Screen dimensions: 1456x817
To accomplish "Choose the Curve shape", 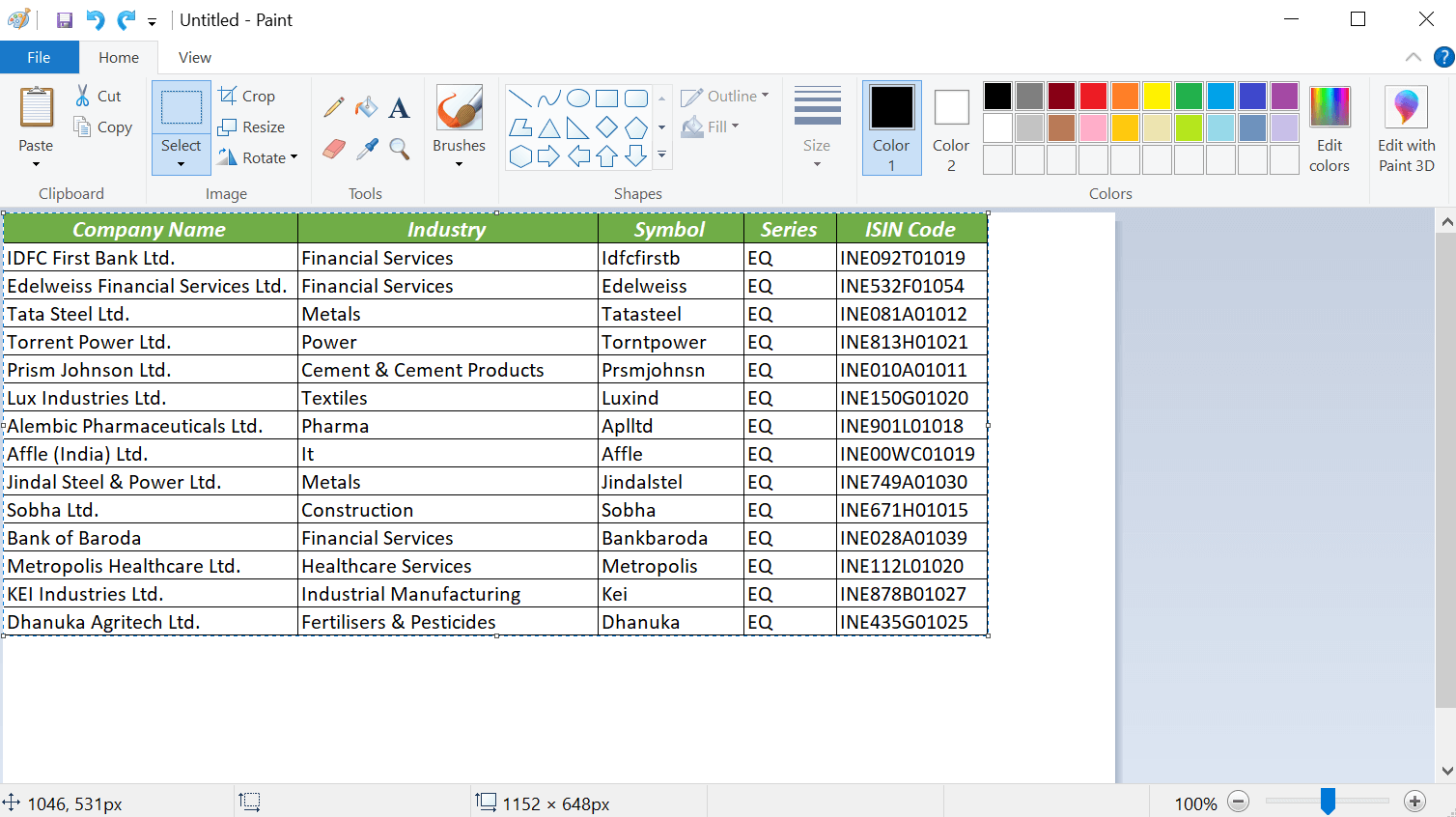I will tap(548, 99).
